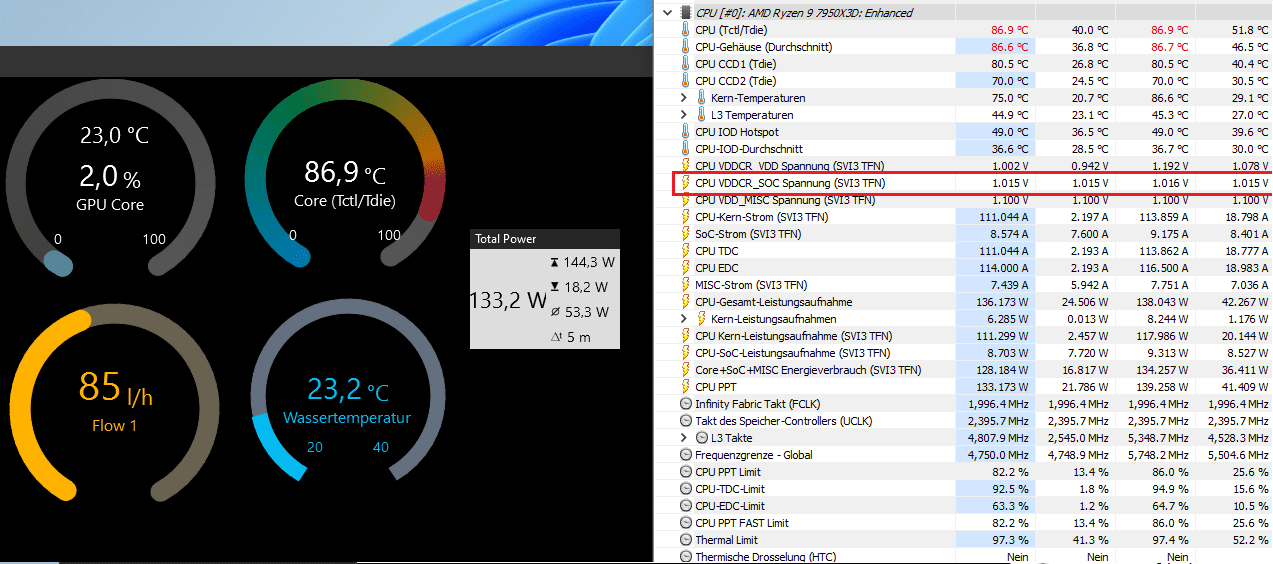
Task: Click circle icon of Thermal Limit
Action: coord(686,540)
